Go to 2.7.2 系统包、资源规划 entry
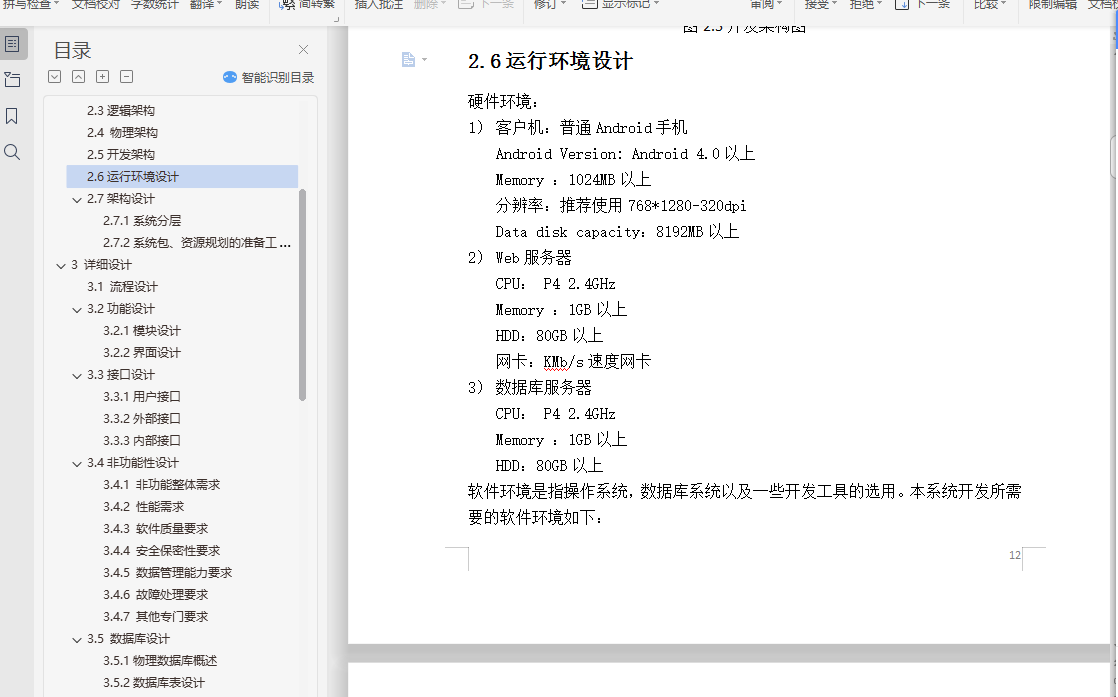1118x697 pixels. [196, 243]
